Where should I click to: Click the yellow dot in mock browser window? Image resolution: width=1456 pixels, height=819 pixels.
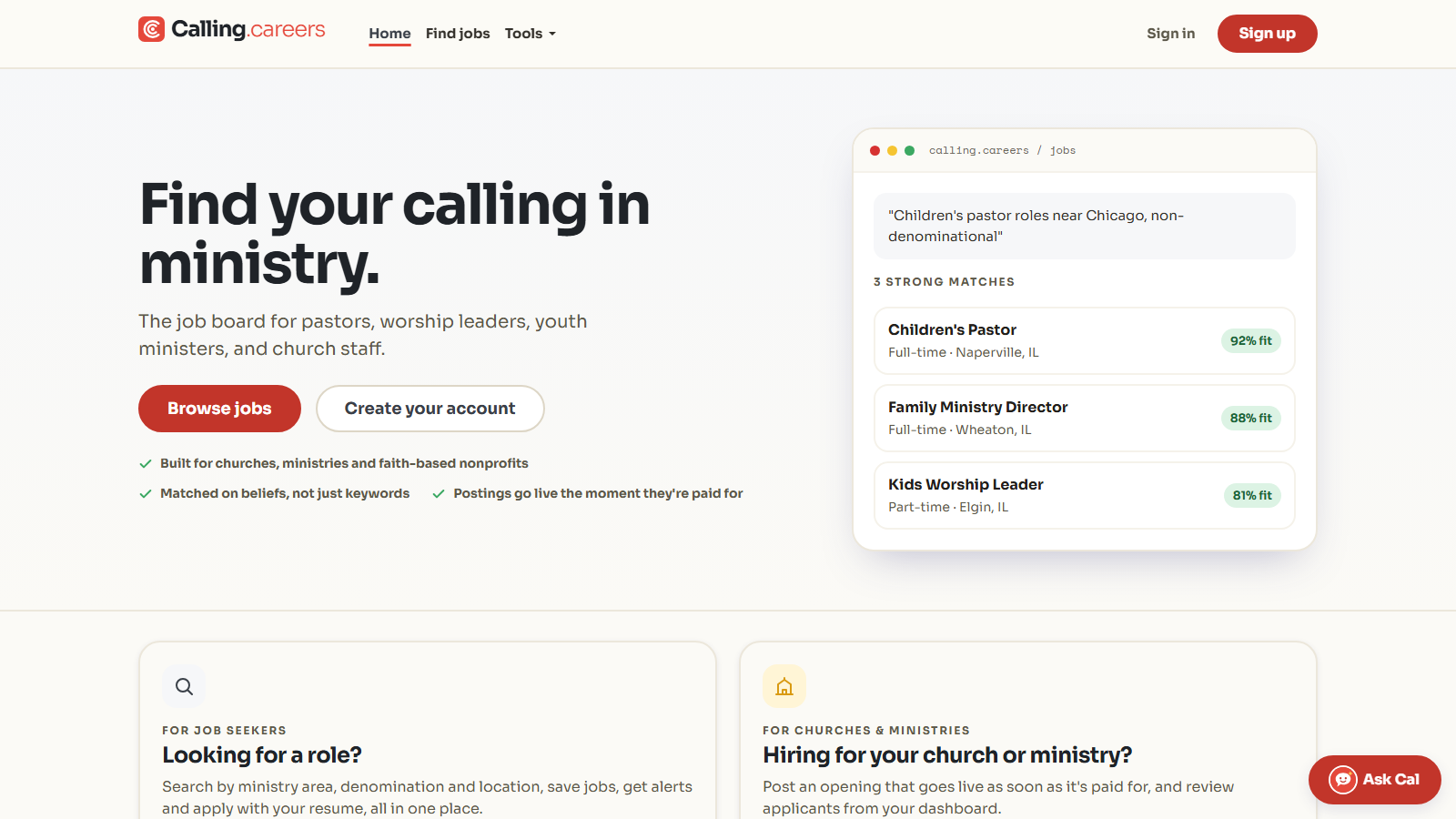tap(892, 151)
